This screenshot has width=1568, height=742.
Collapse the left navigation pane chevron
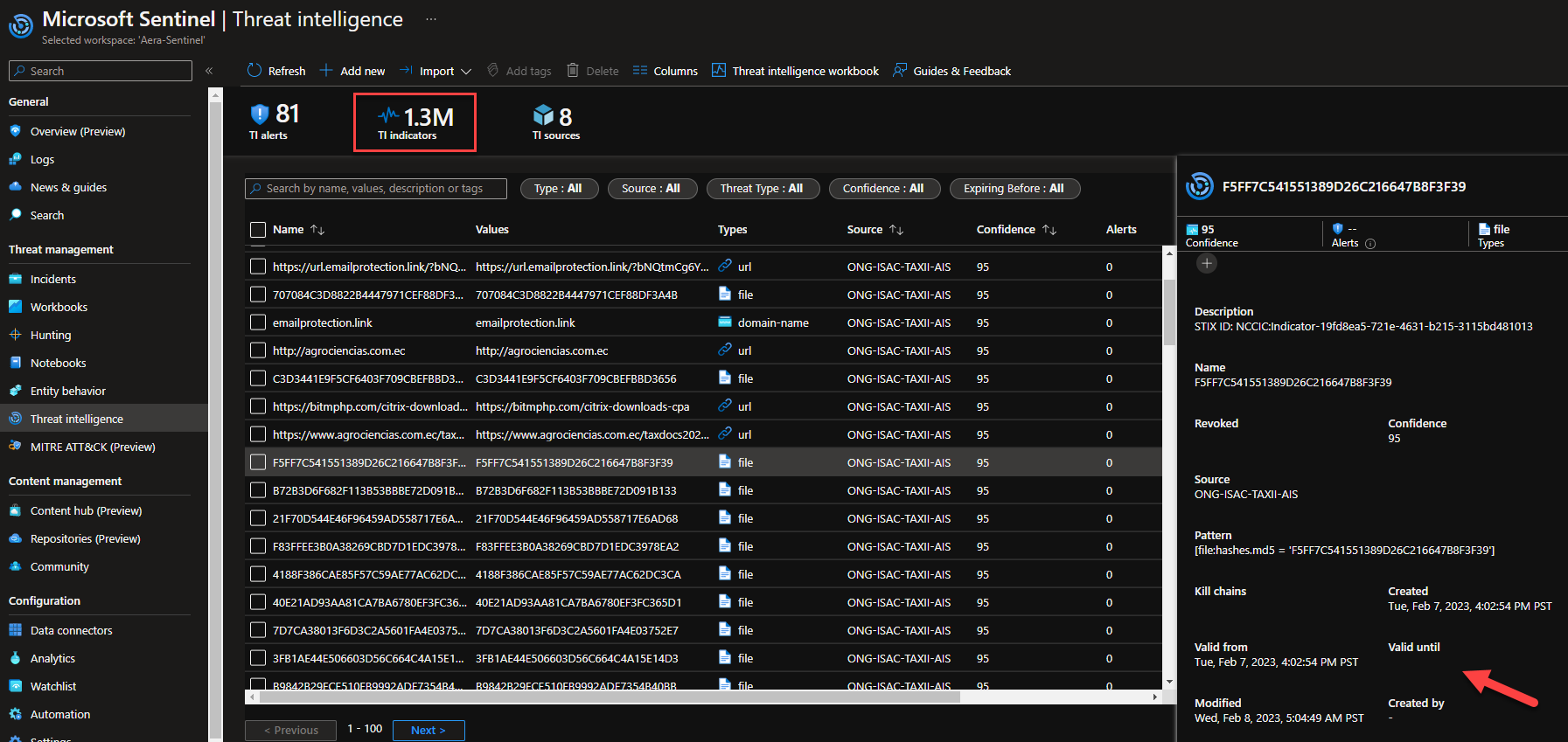click(x=209, y=71)
